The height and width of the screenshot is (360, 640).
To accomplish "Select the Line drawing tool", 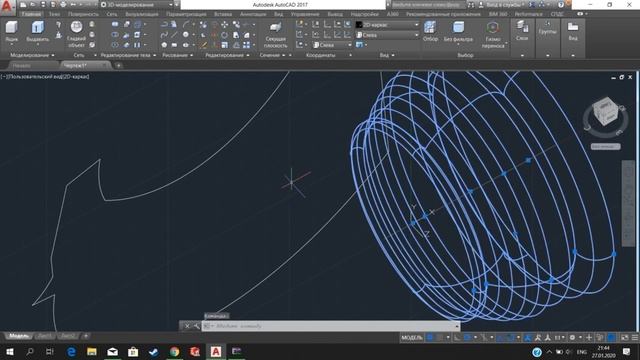I will click(x=174, y=35).
